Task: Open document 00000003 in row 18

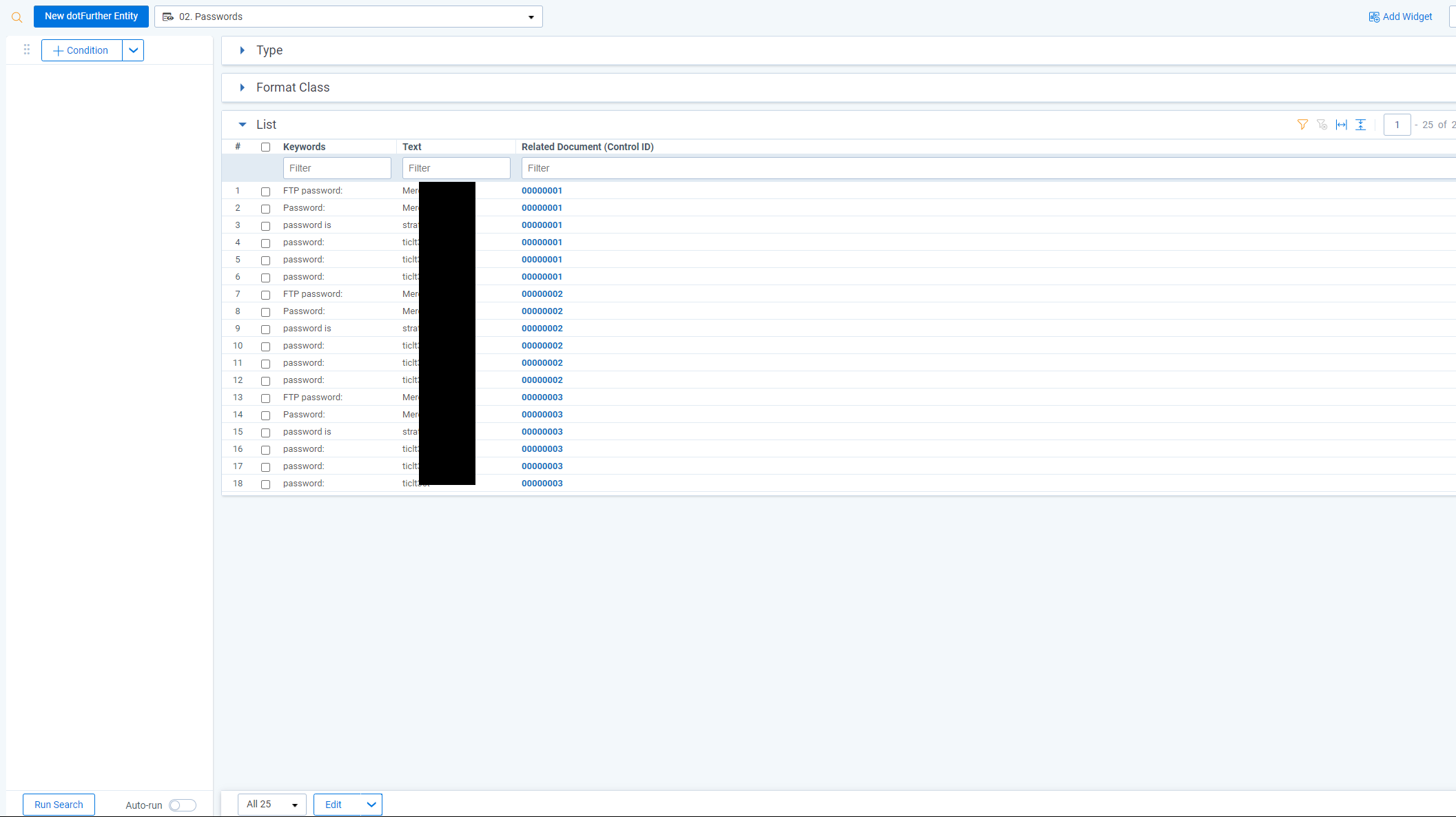Action: coord(542,484)
